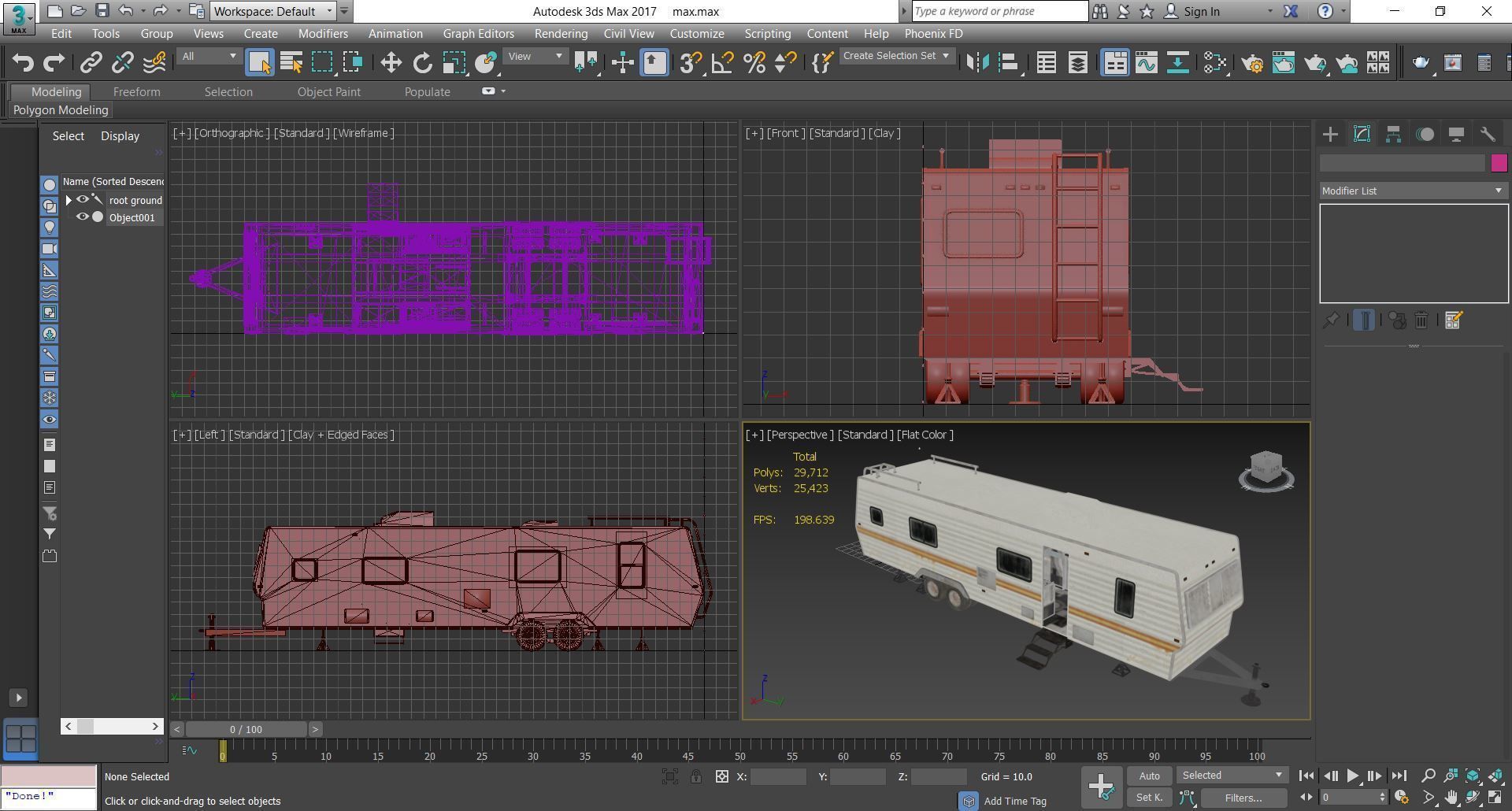Select the Move (Select and Move) tool
The height and width of the screenshot is (811, 1512).
point(390,62)
